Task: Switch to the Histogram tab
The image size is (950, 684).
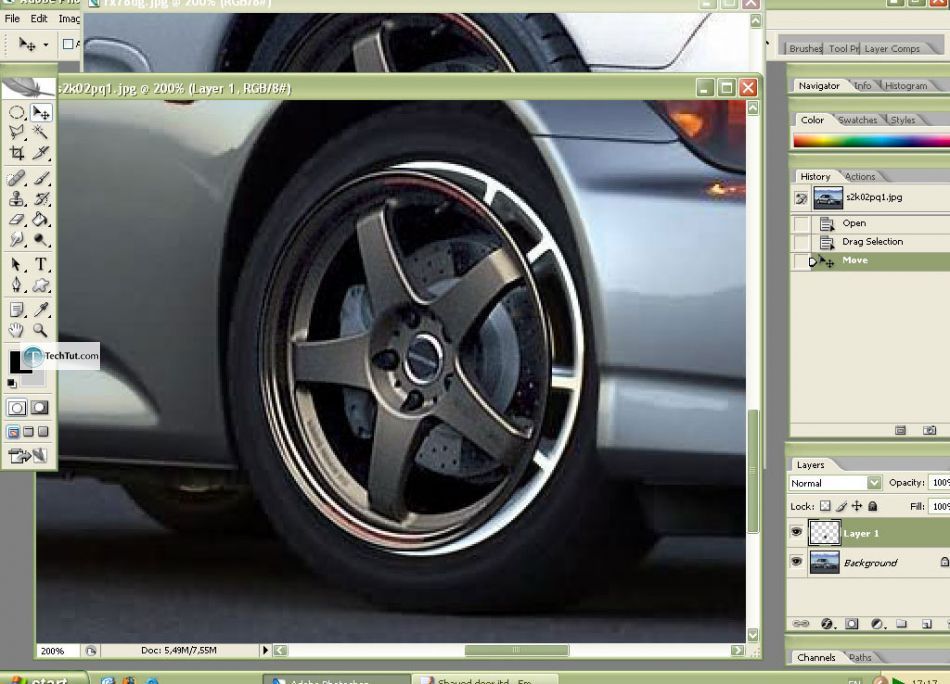Action: pyautogui.click(x=906, y=86)
